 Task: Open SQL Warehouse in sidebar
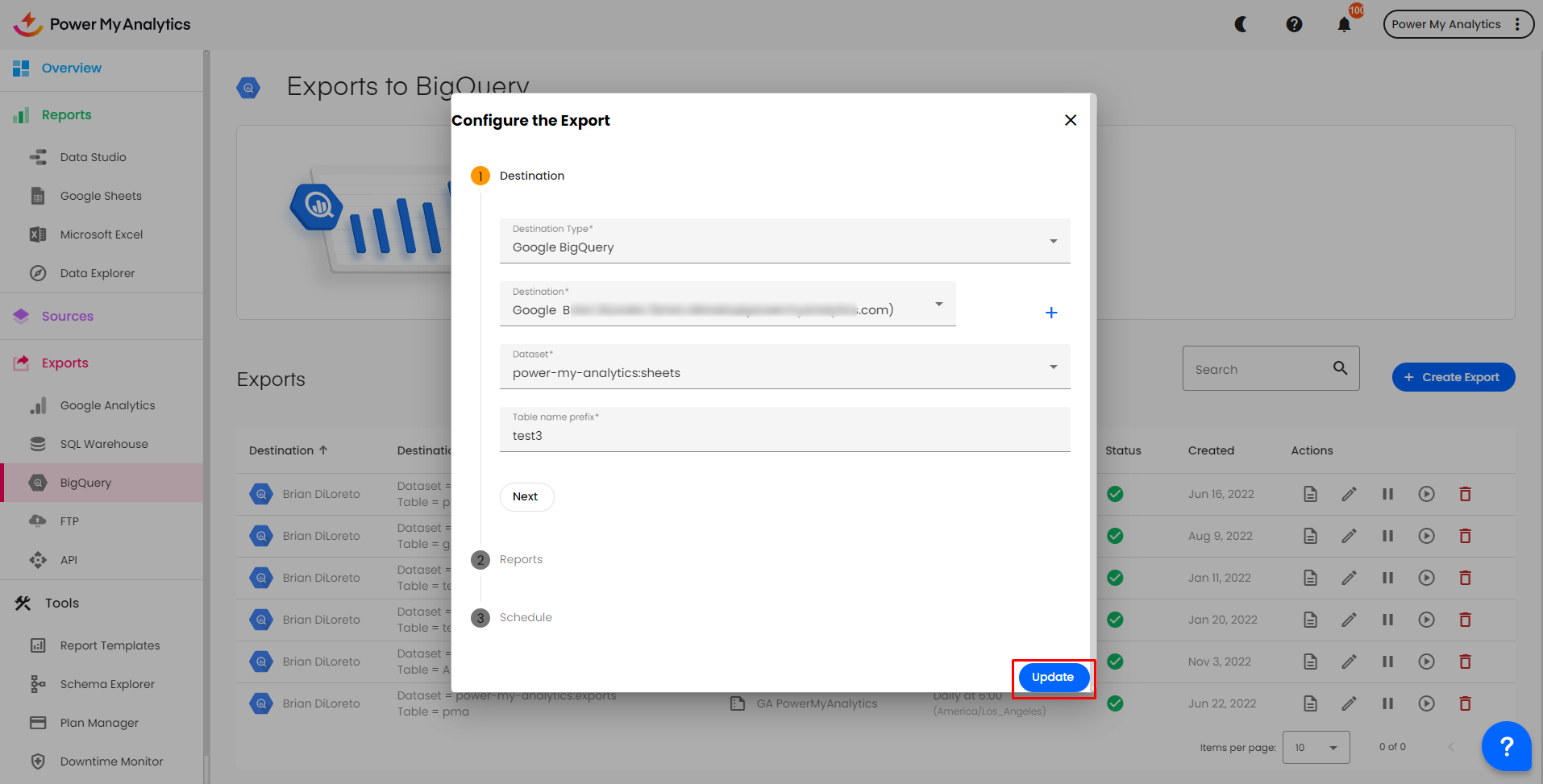(x=104, y=444)
